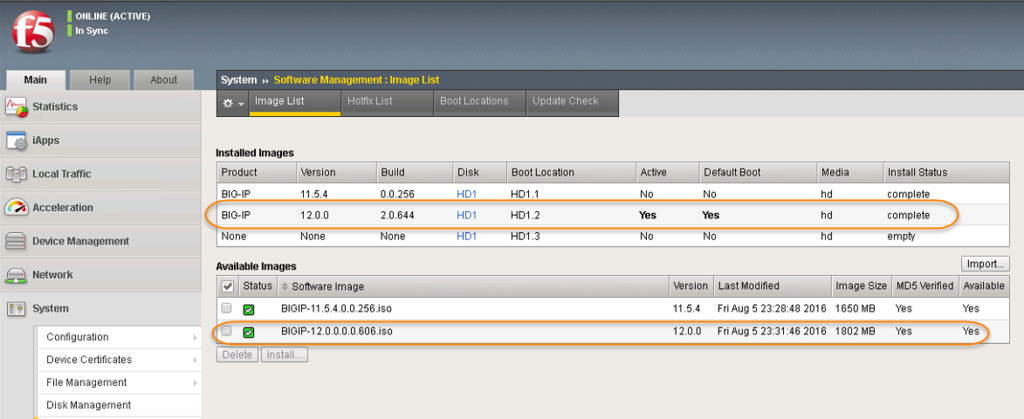
Task: Open Device Certificates under System
Action: pos(118,360)
